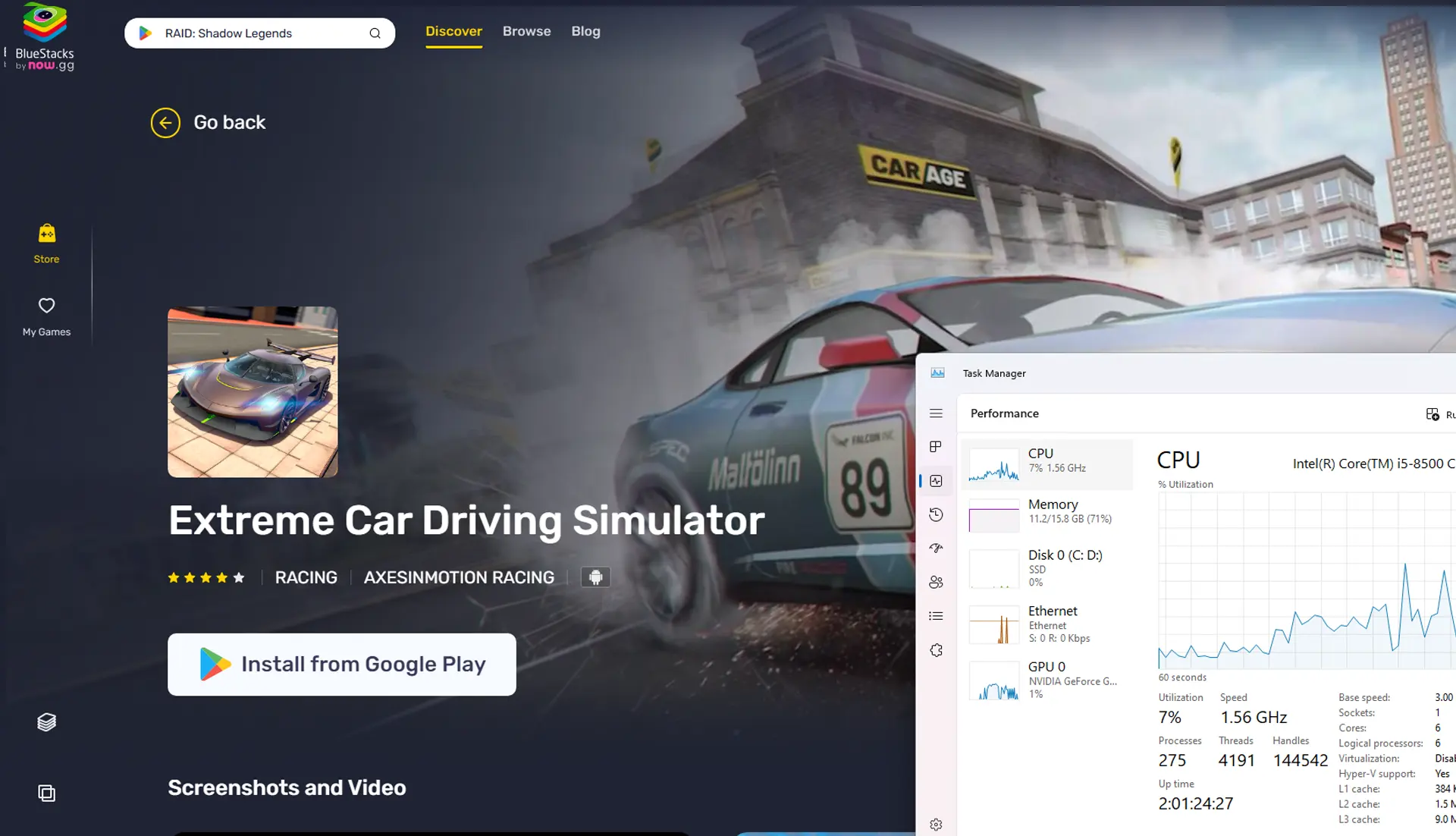Click the AXESINMOTION RACING developer link
Image resolution: width=1456 pixels, height=836 pixels.
pyautogui.click(x=459, y=577)
